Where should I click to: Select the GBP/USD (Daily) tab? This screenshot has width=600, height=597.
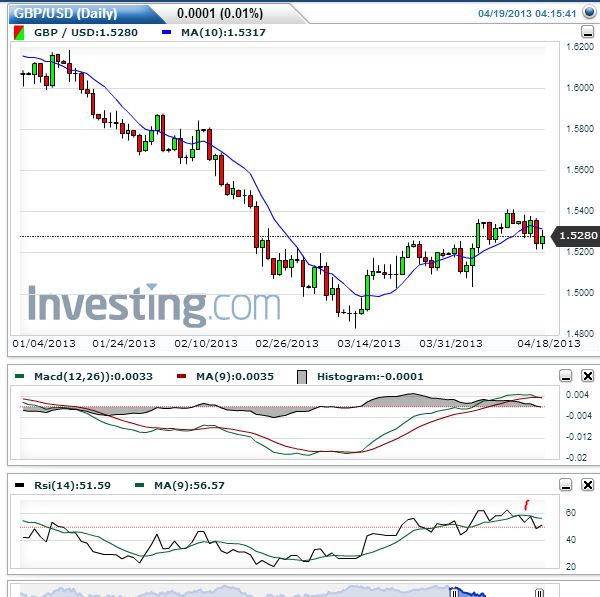[x=66, y=13]
